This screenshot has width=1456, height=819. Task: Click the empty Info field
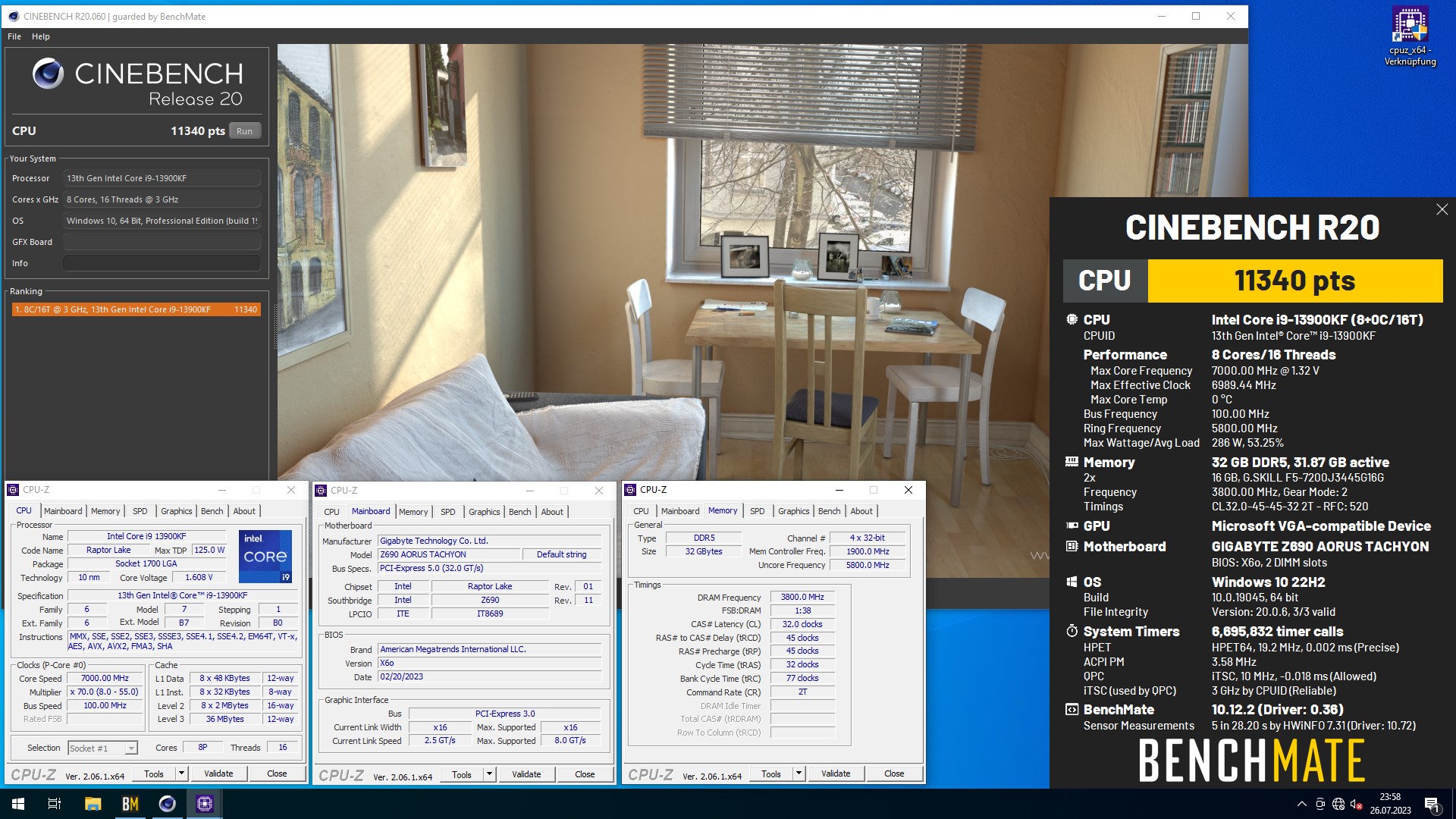pos(162,263)
